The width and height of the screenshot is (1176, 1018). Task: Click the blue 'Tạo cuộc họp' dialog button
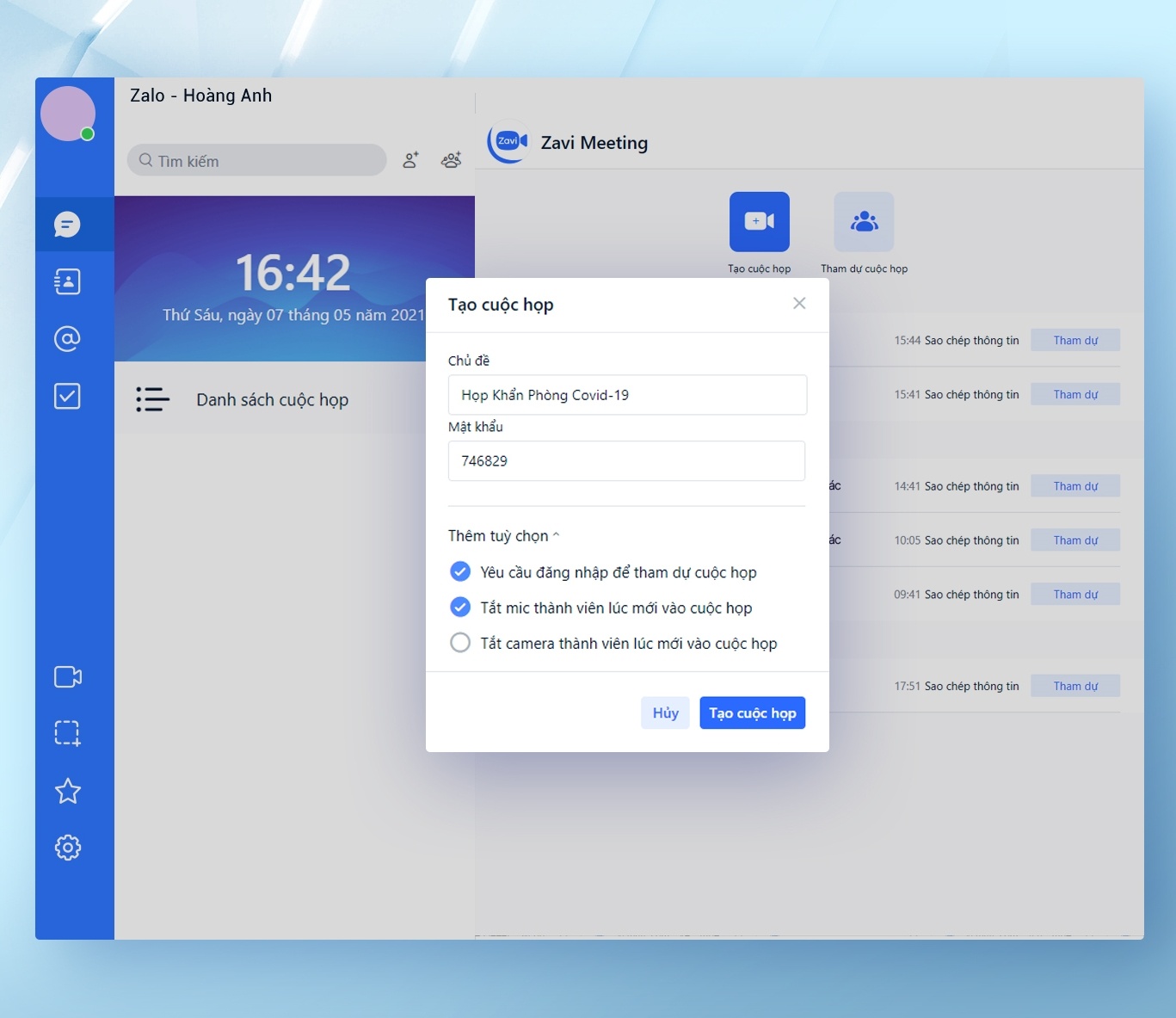pos(752,713)
